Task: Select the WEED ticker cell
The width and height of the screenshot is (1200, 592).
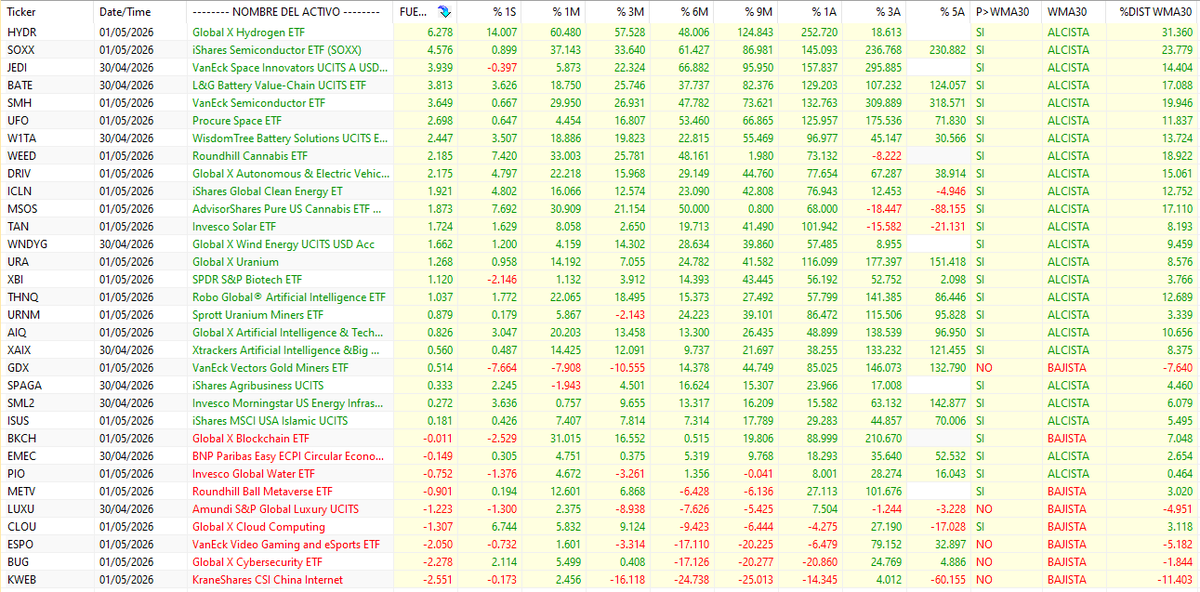Action: (x=22, y=156)
